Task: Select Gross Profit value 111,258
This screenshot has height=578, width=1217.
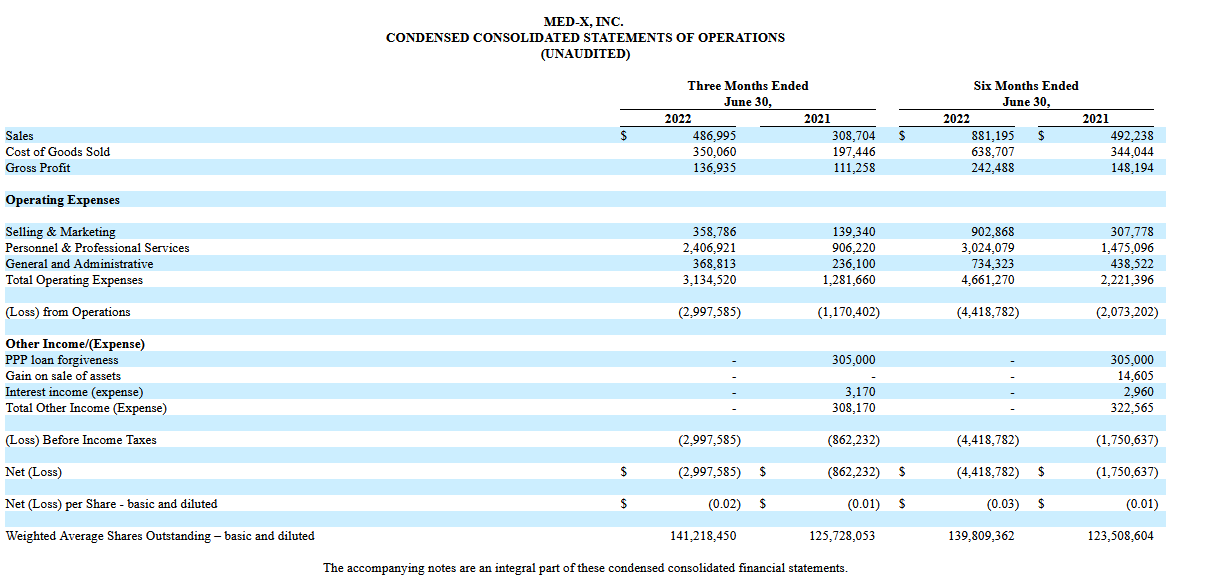Action: [853, 168]
